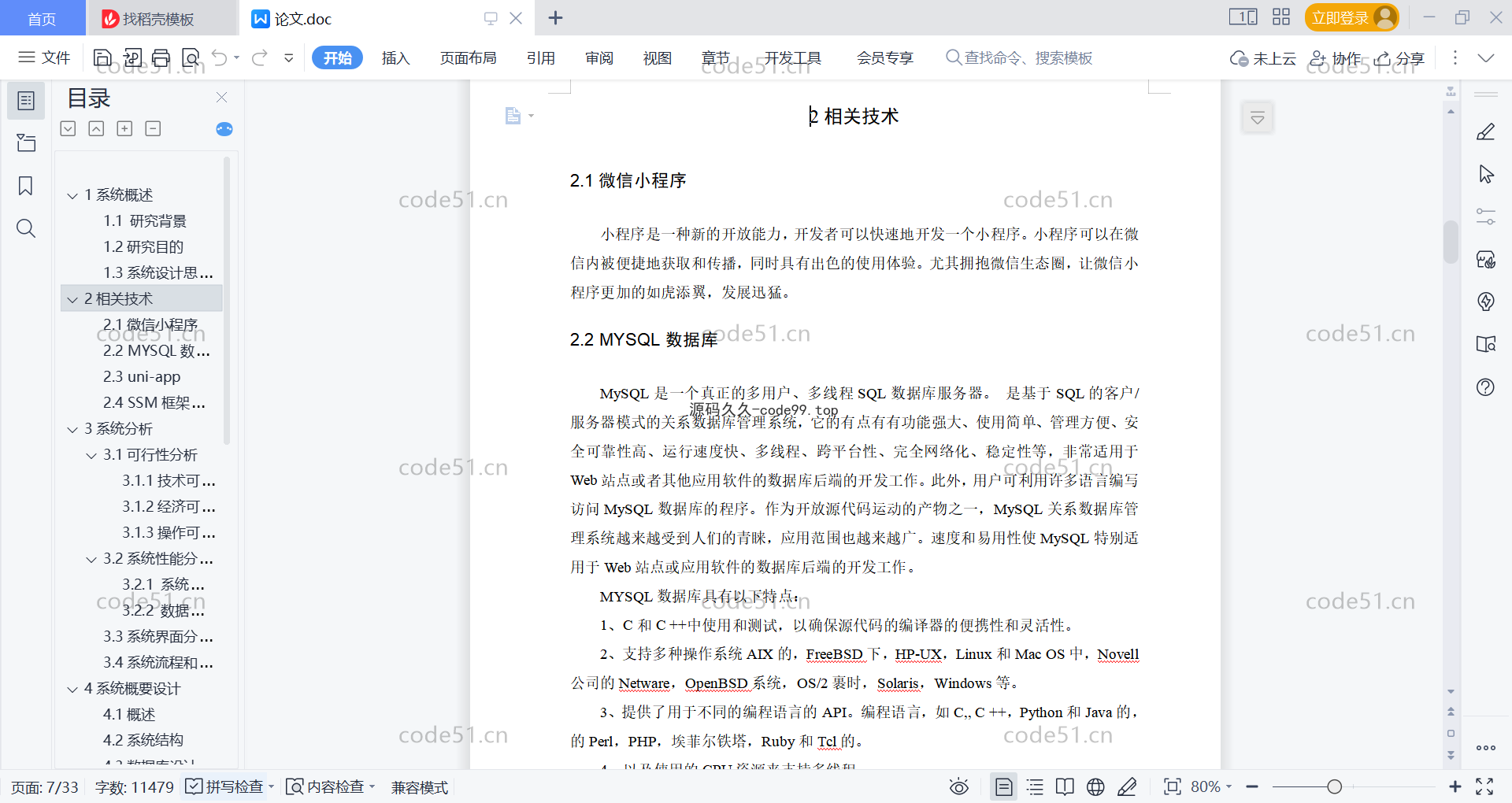Click the 未上云 cloud status
This screenshot has height=803, width=1512.
(x=1263, y=57)
